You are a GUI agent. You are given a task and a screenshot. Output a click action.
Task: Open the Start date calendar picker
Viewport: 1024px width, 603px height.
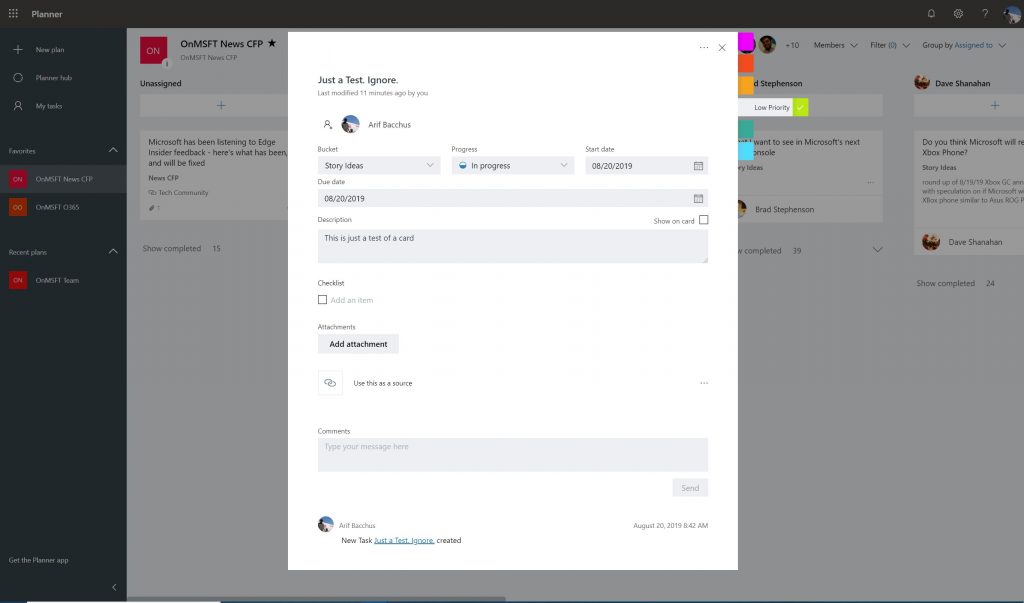click(699, 165)
